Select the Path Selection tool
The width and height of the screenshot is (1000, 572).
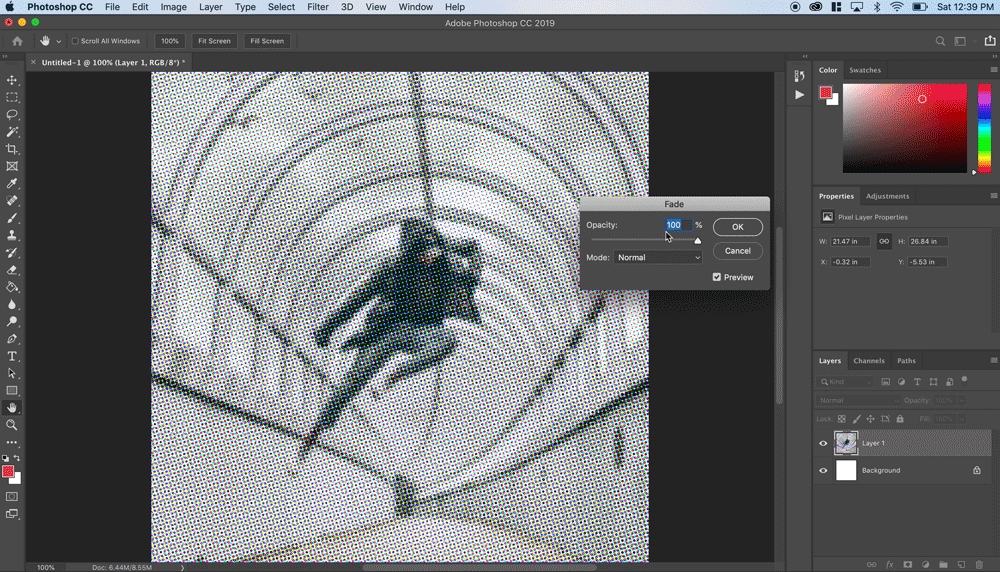click(x=12, y=373)
